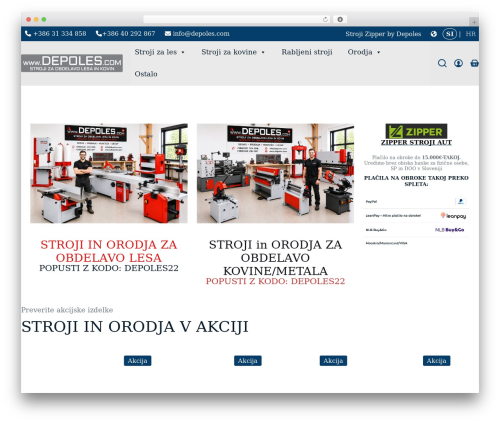The image size is (500, 423).
Task: Open the shopping basket icon
Action: click(474, 63)
